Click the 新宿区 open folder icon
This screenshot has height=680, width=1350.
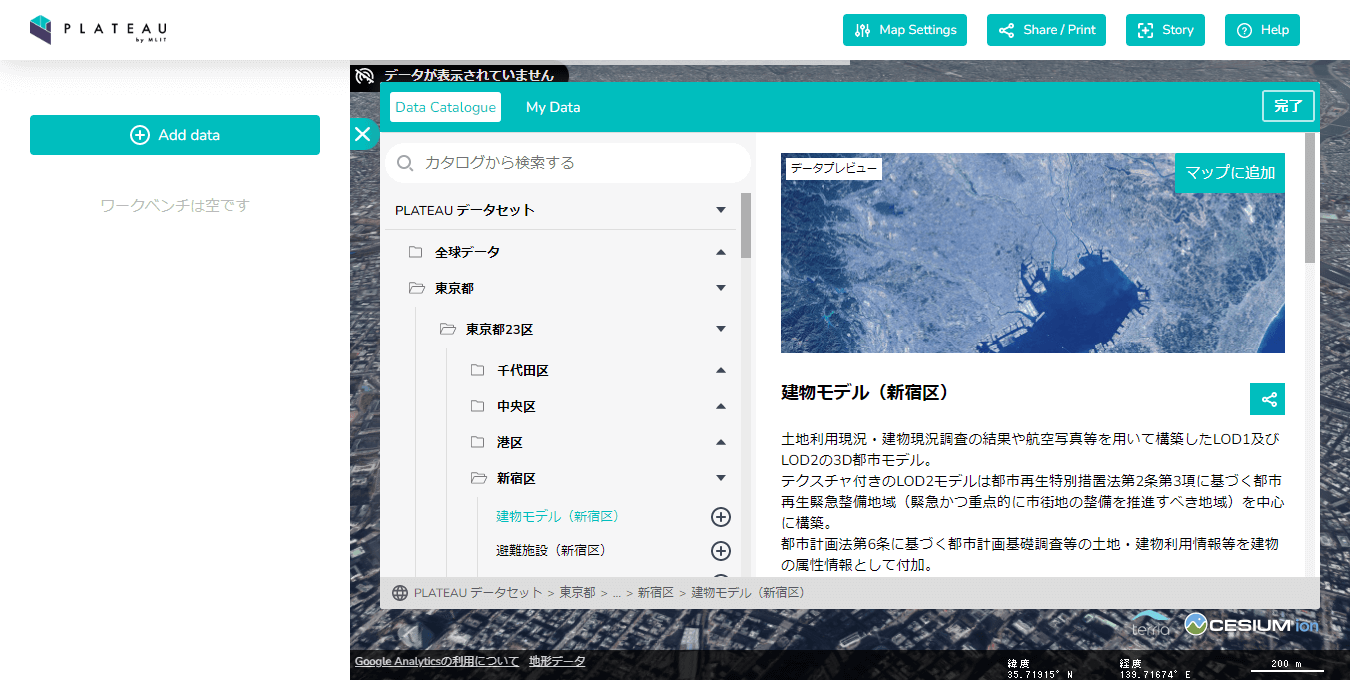point(479,478)
